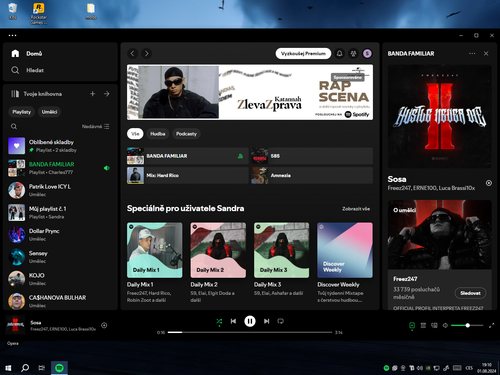The image size is (500, 375).
Task: Open BANDA FAMILIAR playlist in library
Action: (60, 168)
